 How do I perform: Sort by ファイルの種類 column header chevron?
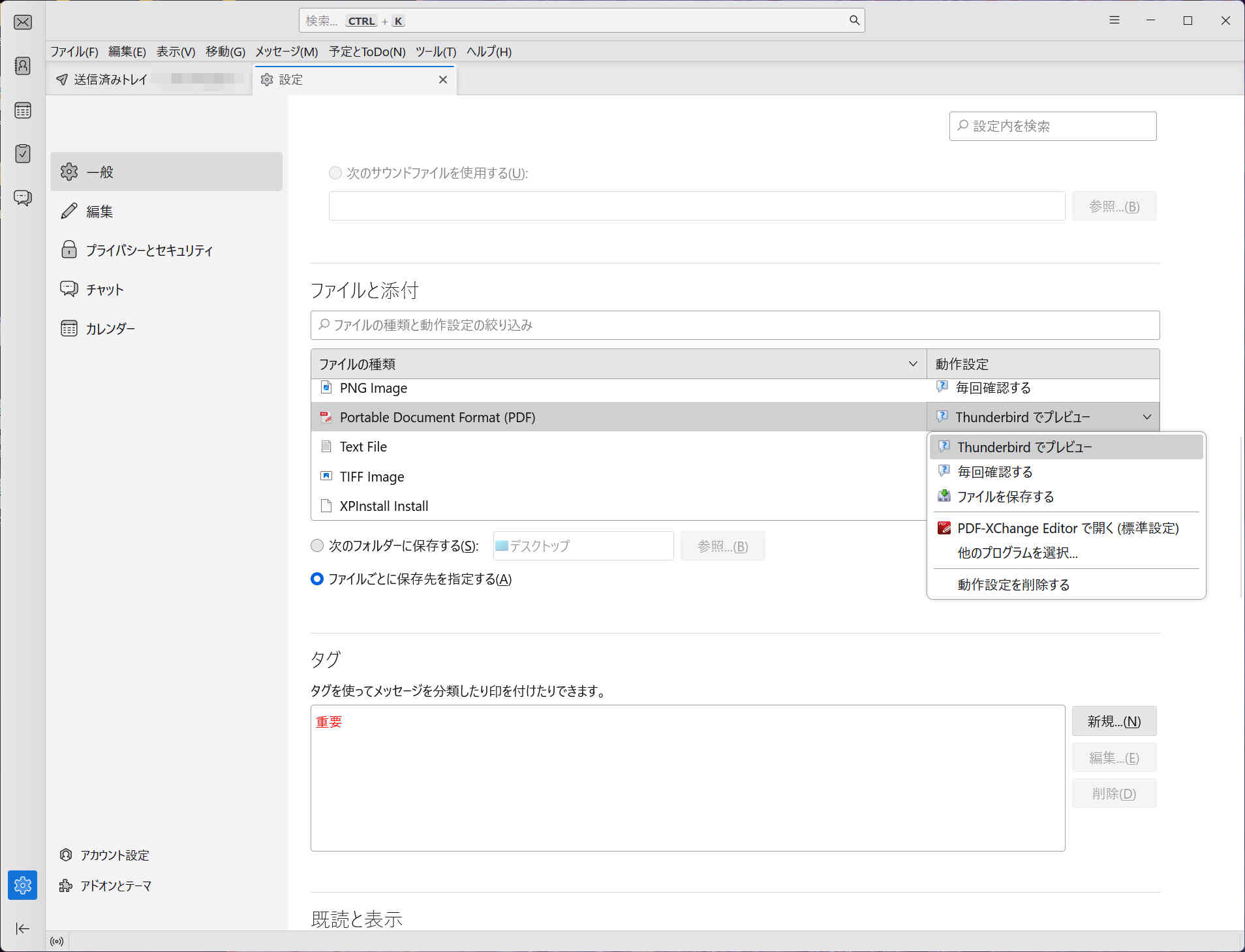click(x=912, y=364)
